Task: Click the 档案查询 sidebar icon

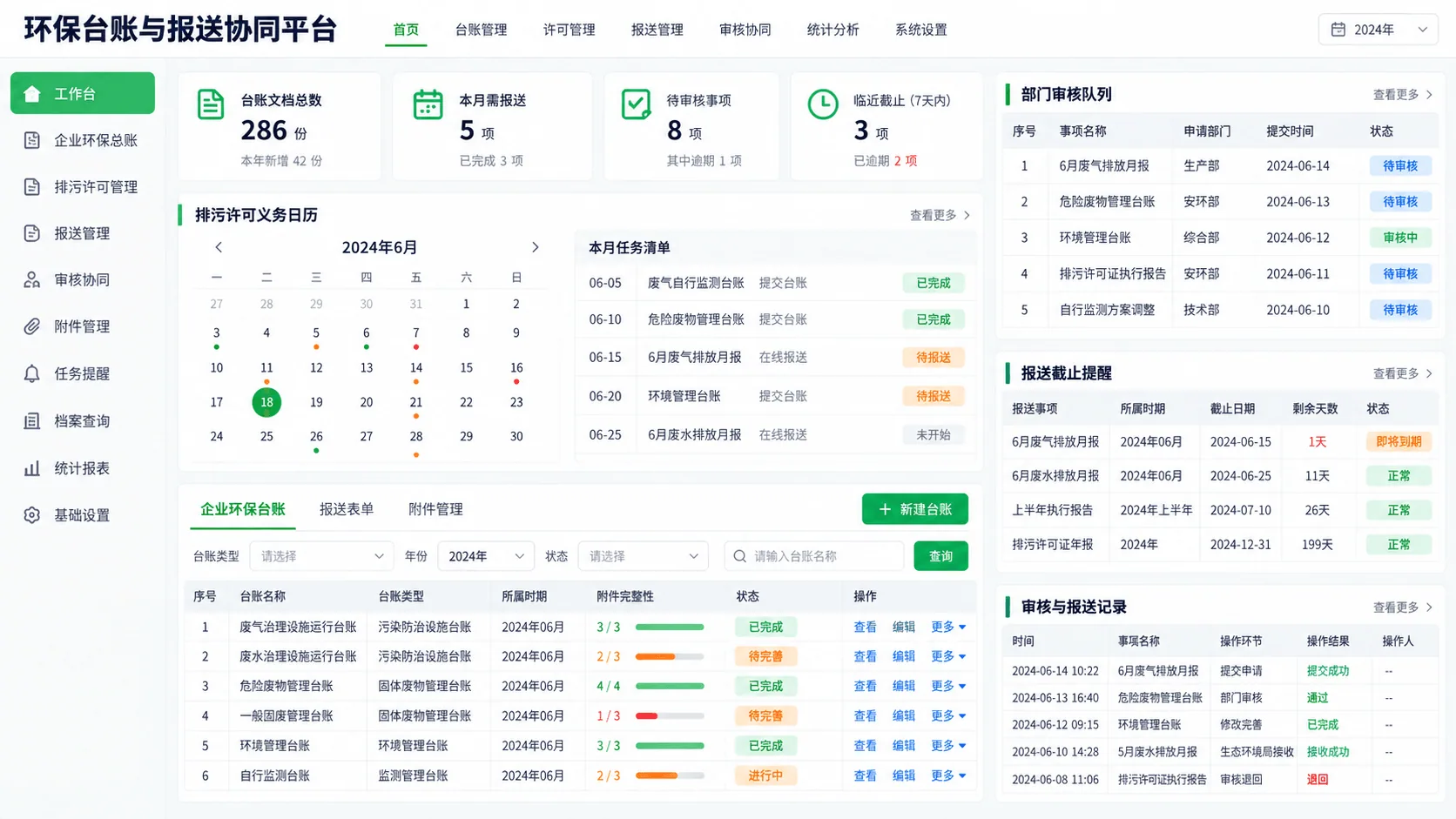Action: point(32,421)
